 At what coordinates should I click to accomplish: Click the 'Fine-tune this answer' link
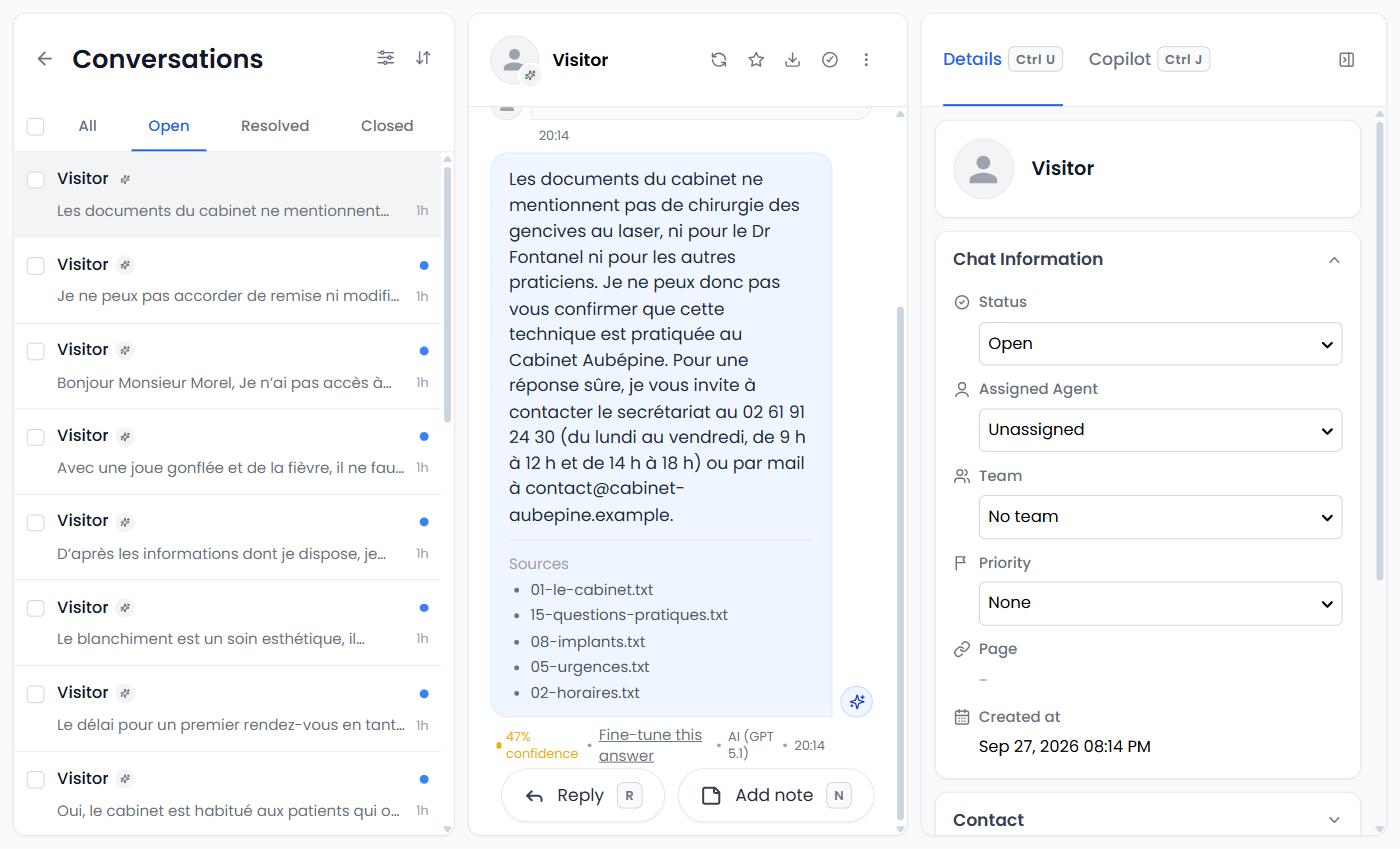650,745
